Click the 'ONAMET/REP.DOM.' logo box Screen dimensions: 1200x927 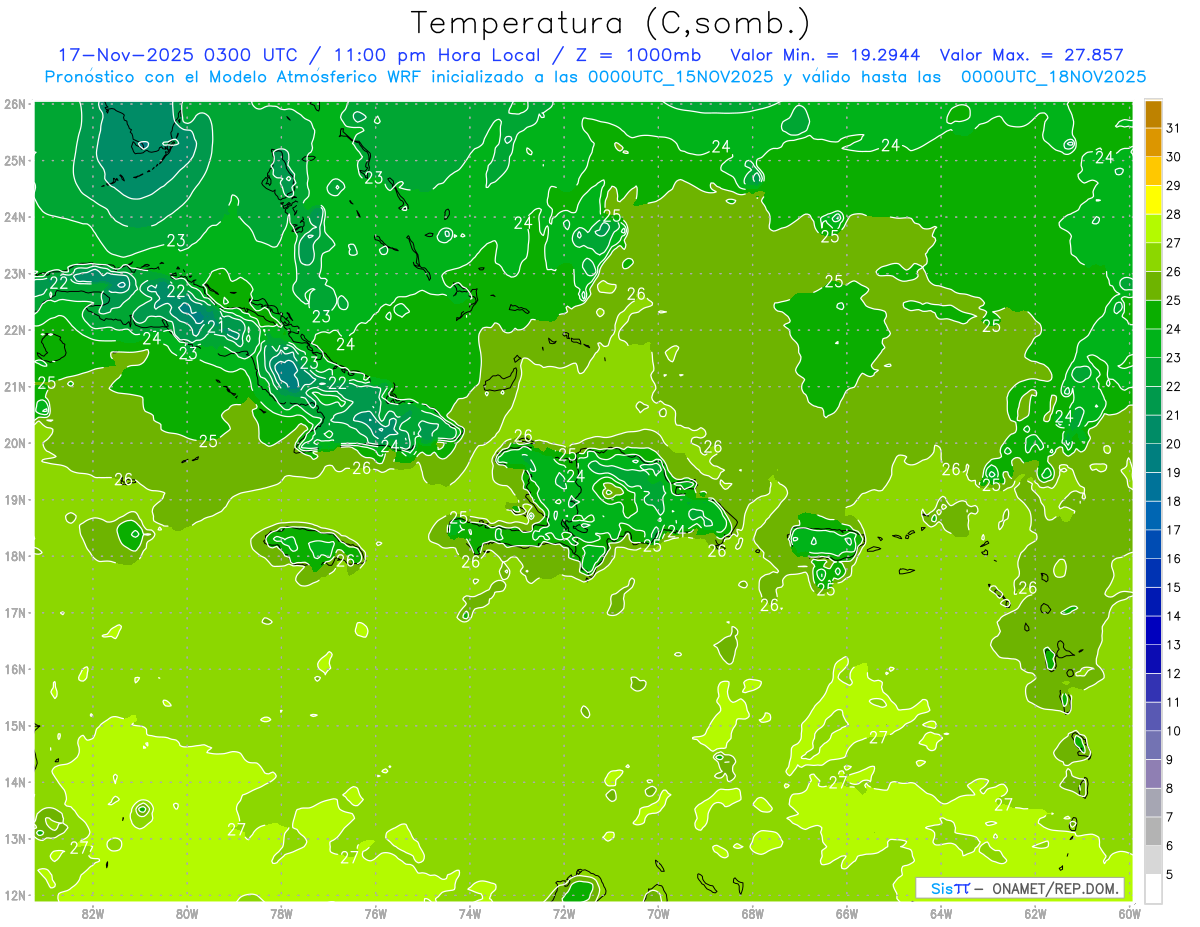pos(1019,888)
